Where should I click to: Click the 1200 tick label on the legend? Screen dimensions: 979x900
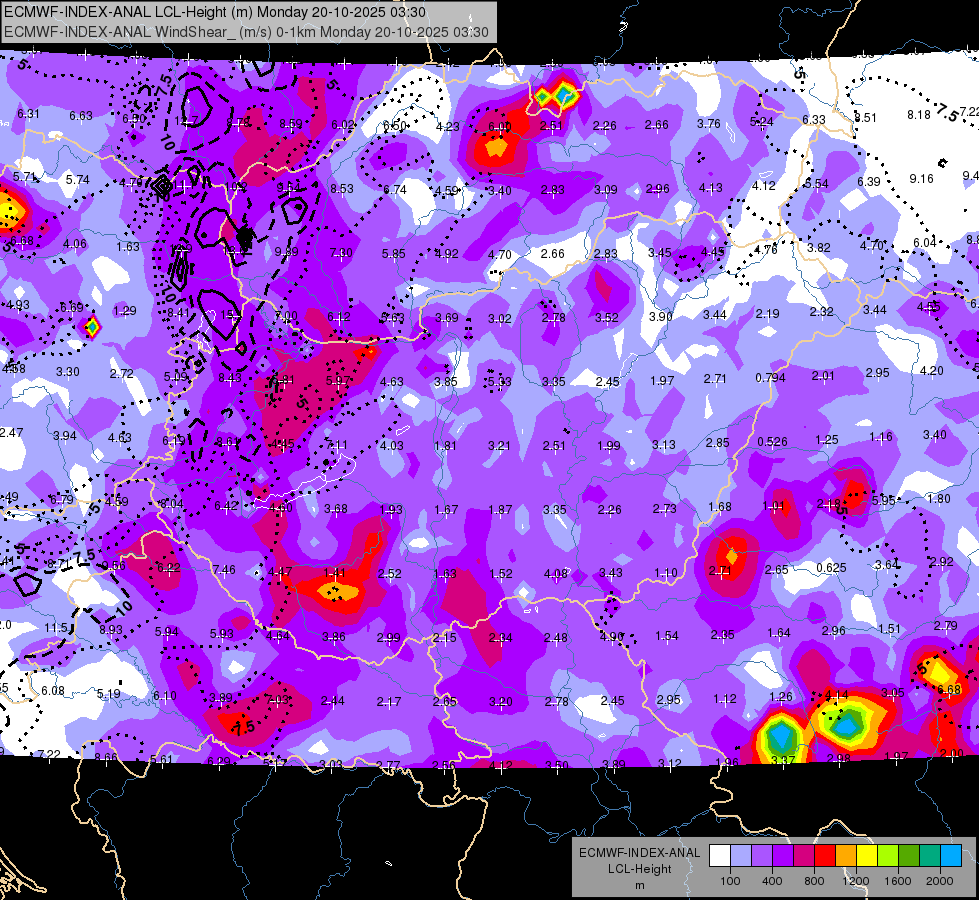[x=855, y=881]
